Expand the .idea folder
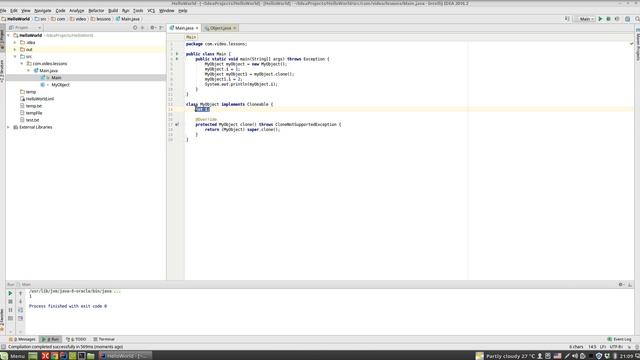Image resolution: width=640 pixels, height=360 pixels. 16,42
